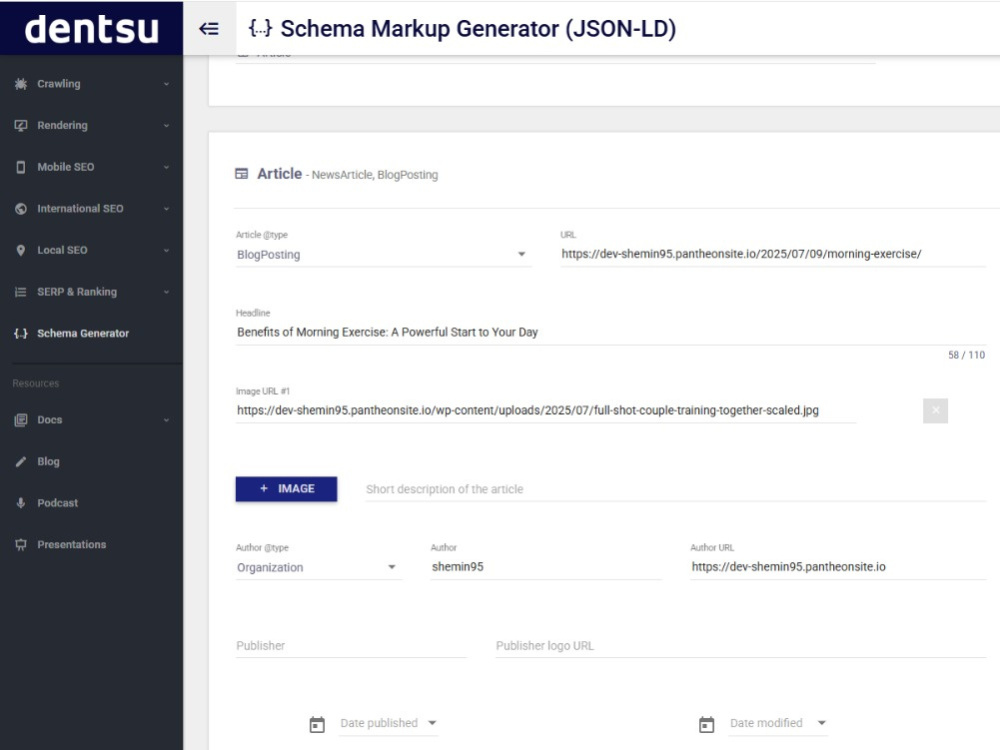The image size is (1000, 750).
Task: Click the article URL input field
Action: [x=773, y=254]
